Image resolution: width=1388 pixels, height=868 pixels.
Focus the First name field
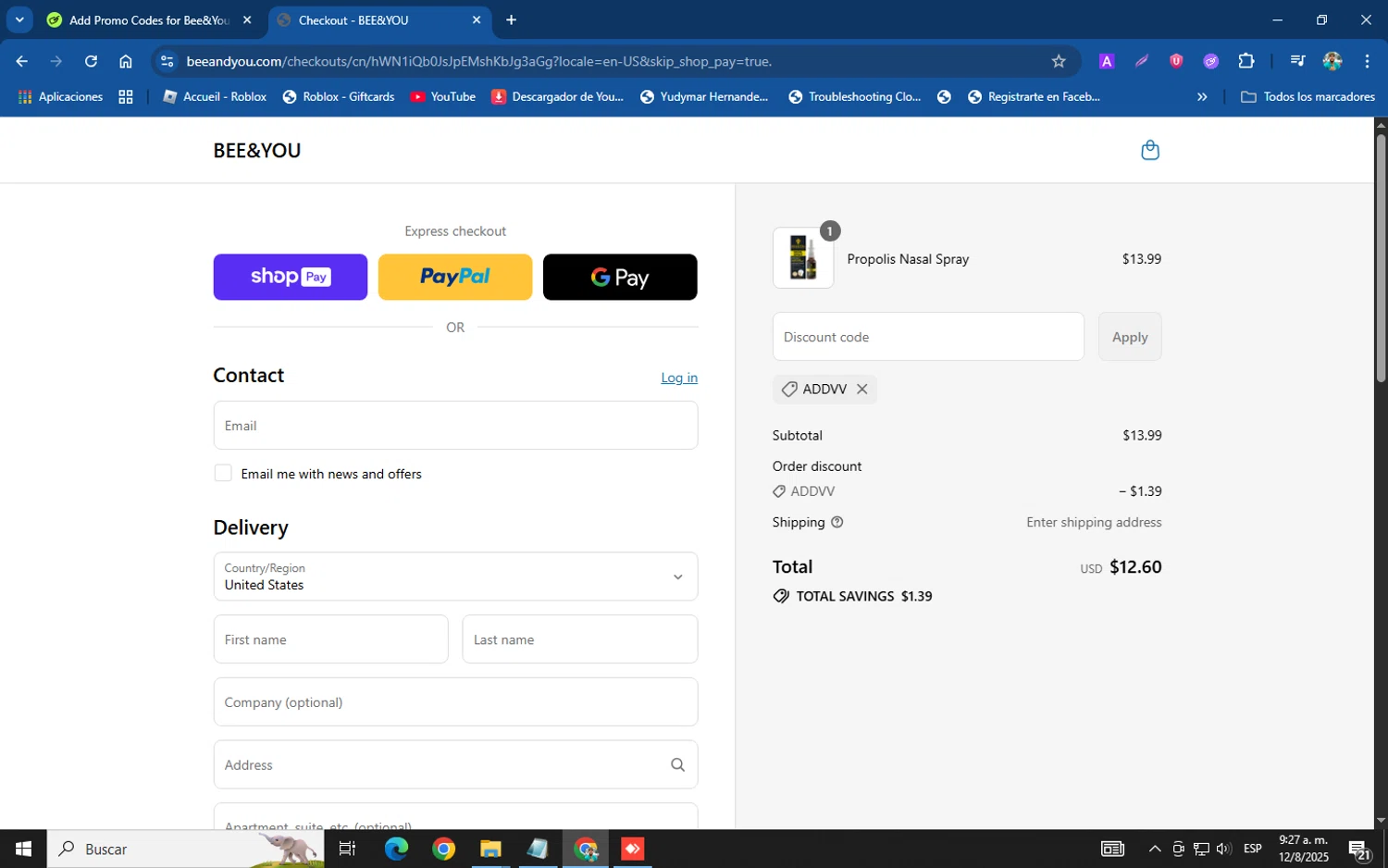pyautogui.click(x=330, y=639)
